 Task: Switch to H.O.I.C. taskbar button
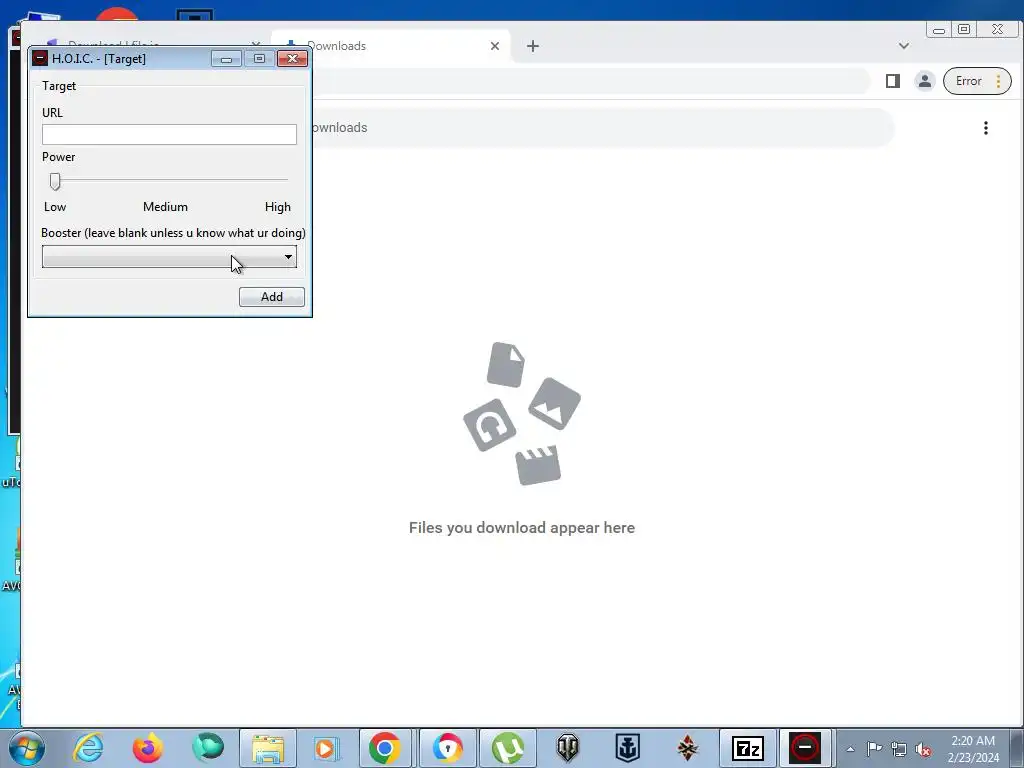pos(805,748)
